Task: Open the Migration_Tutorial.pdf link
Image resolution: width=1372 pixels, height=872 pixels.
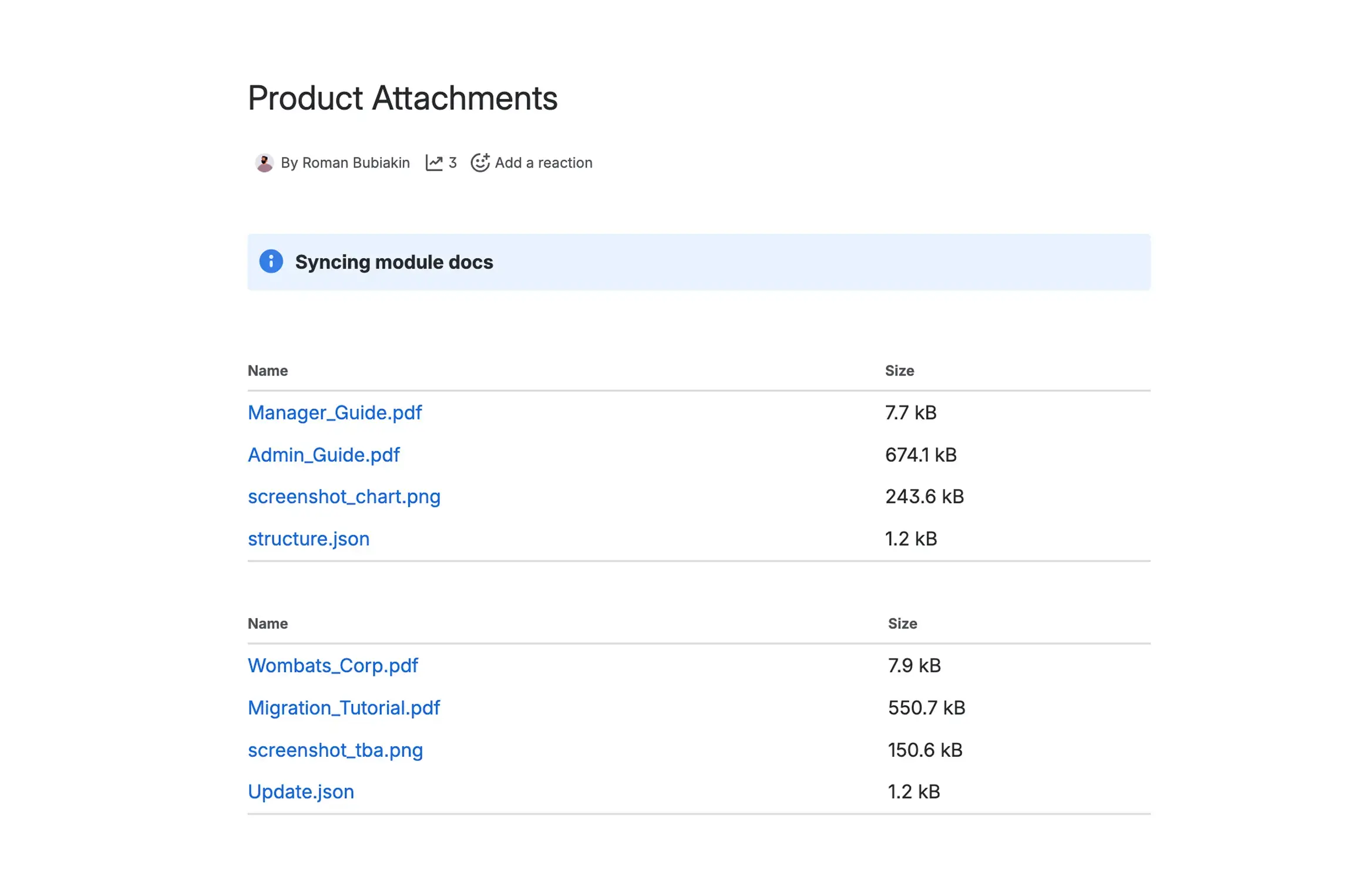Action: [x=344, y=707]
